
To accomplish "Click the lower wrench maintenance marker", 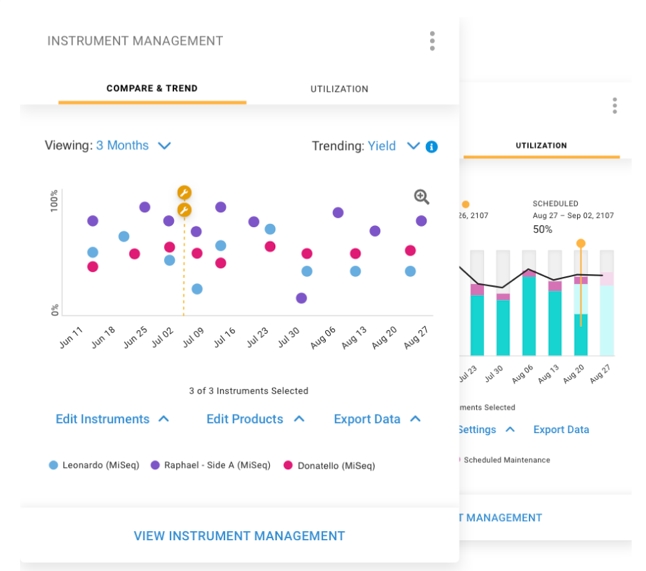I will coord(184,210).
